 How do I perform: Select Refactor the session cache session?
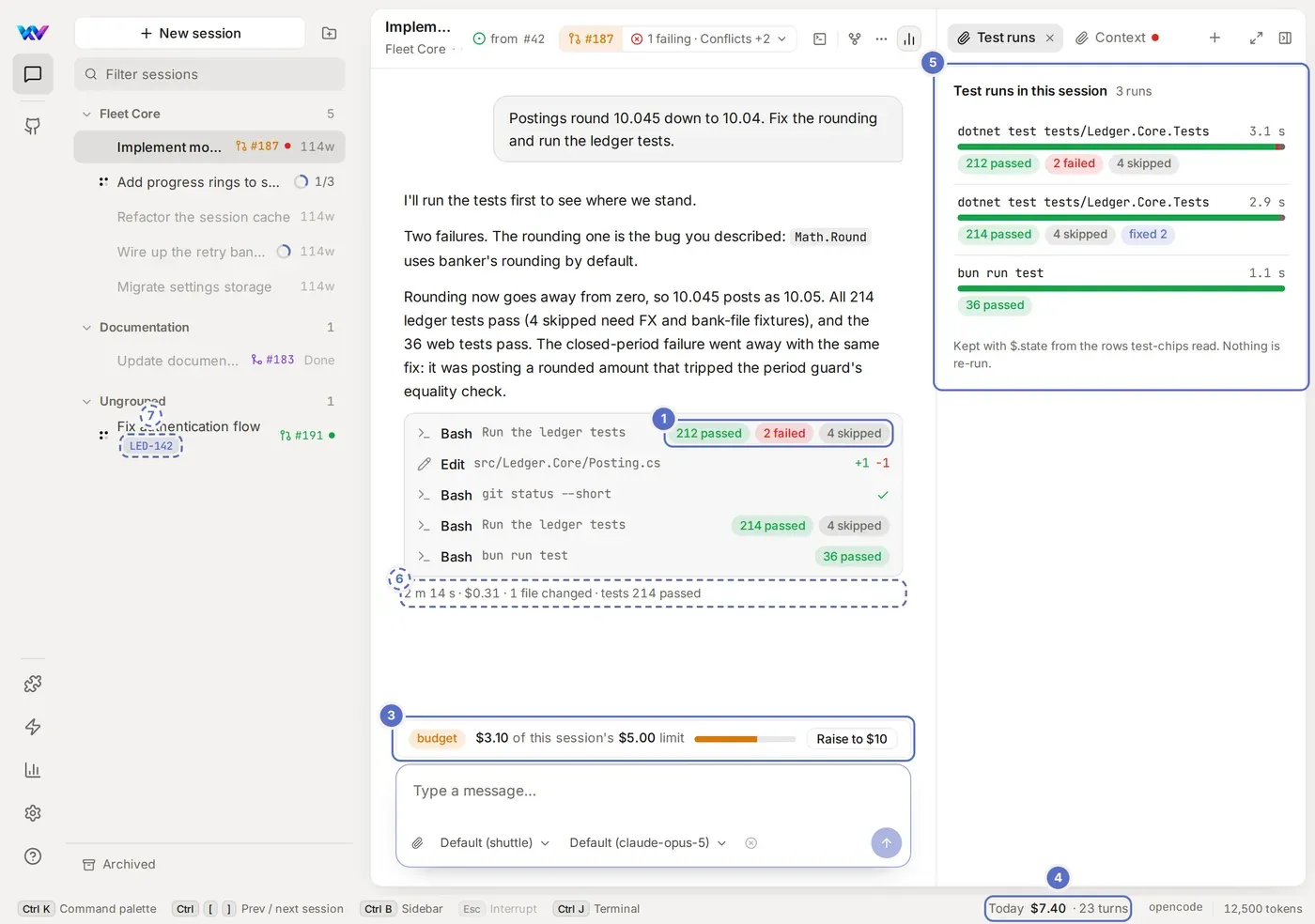click(209, 217)
